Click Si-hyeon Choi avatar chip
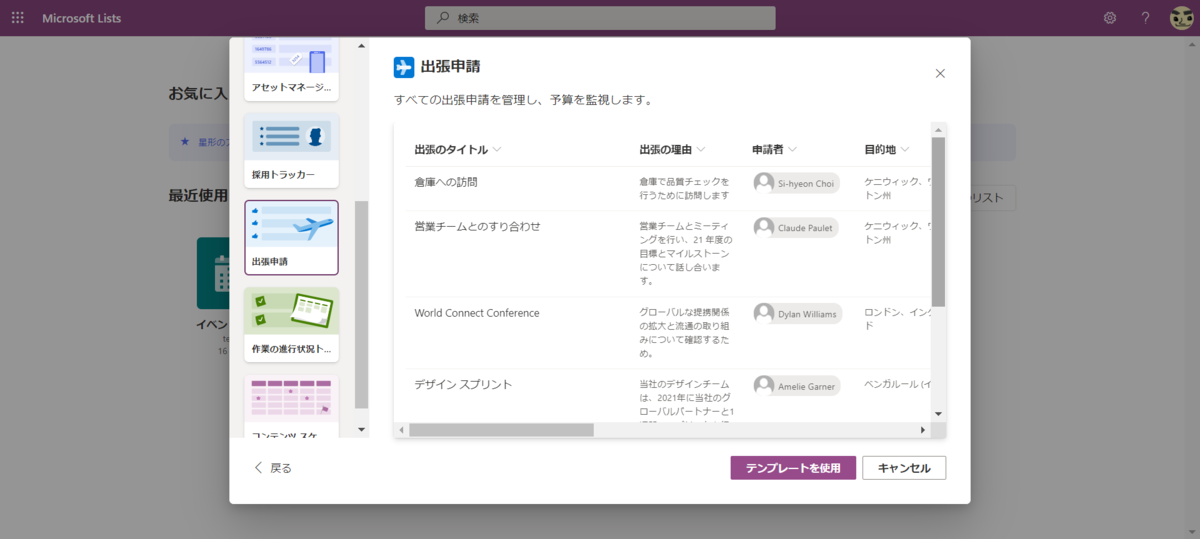The image size is (1200, 539). click(x=796, y=183)
